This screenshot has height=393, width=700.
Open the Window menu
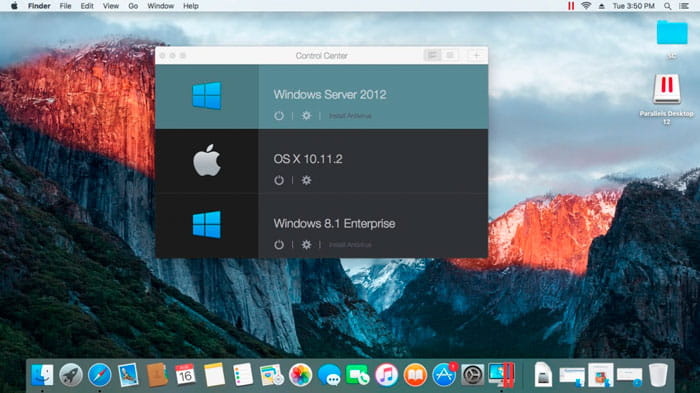click(161, 6)
